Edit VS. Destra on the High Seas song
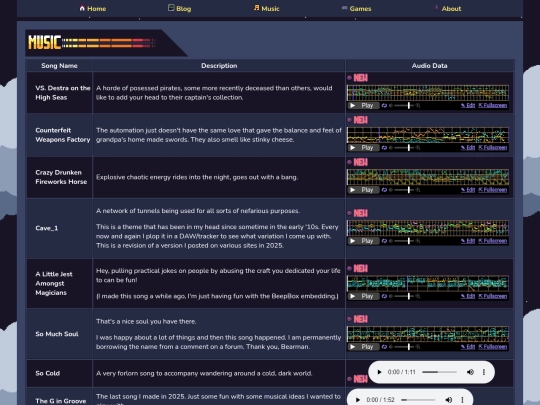Screen dimensions: 540x405 coord(468,105)
